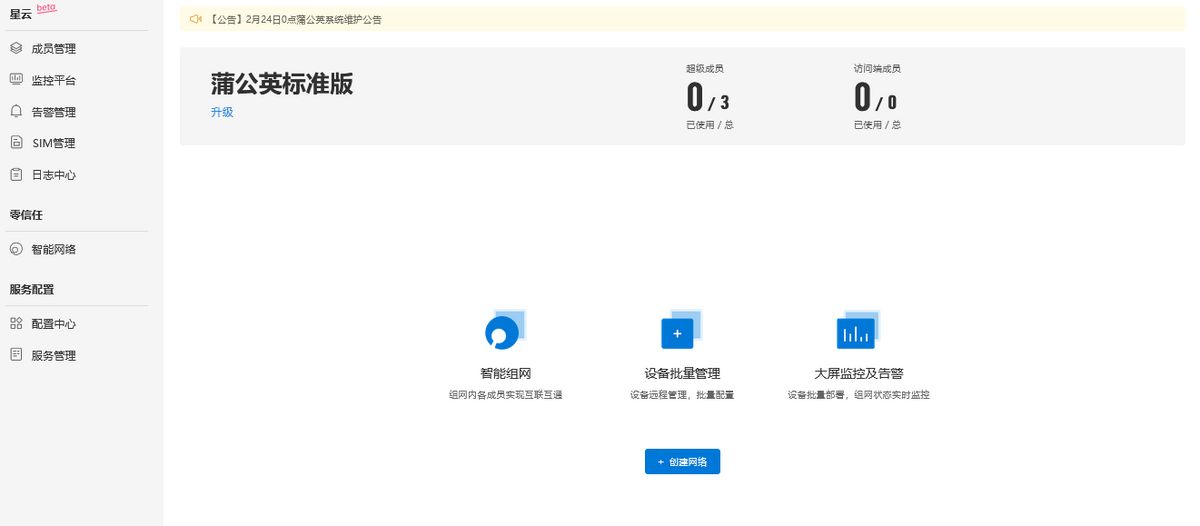Click the 监控平台 monitor icon

(x=16, y=79)
